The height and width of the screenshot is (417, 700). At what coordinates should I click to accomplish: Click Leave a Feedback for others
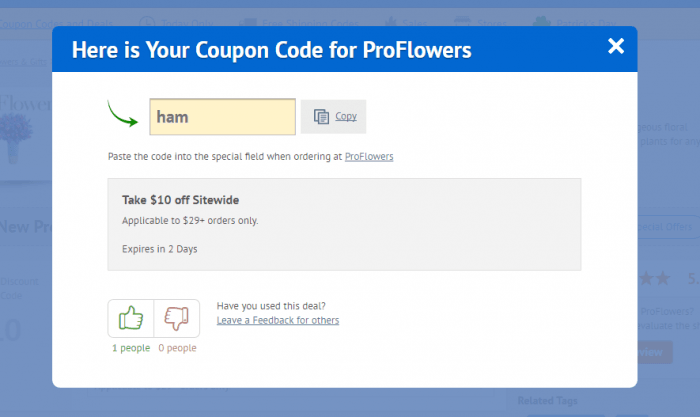(278, 320)
